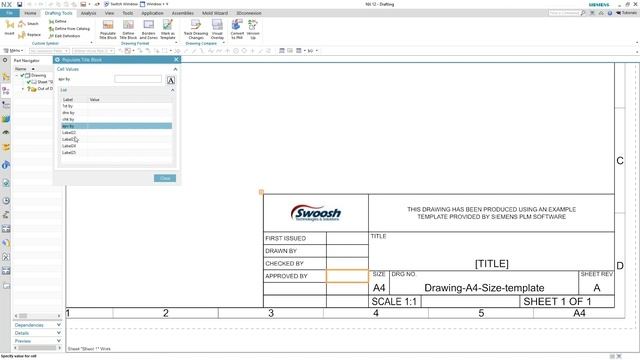Open the File tab
The image size is (640, 360).
tap(9, 13)
